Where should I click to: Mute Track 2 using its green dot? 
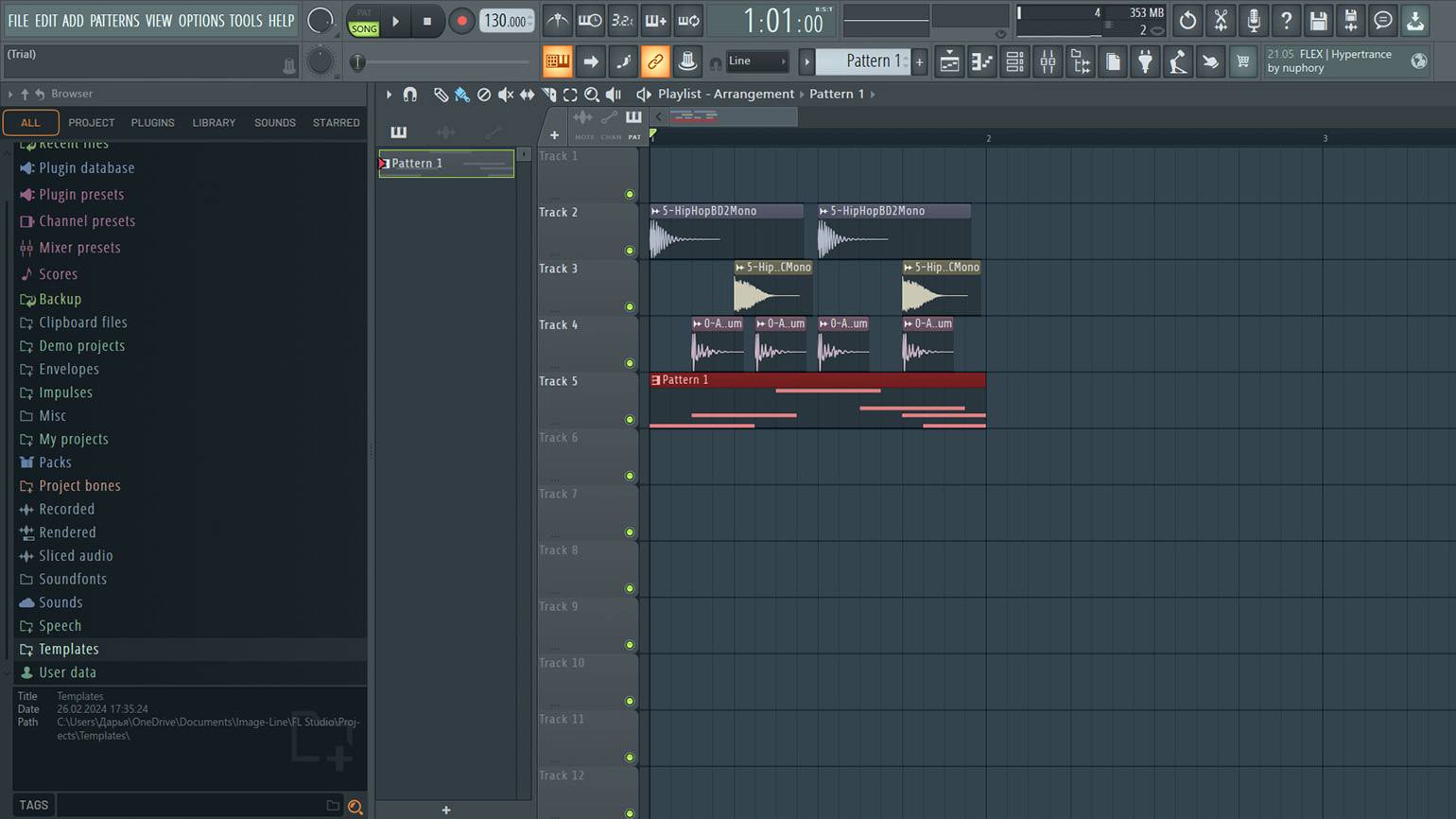(630, 251)
